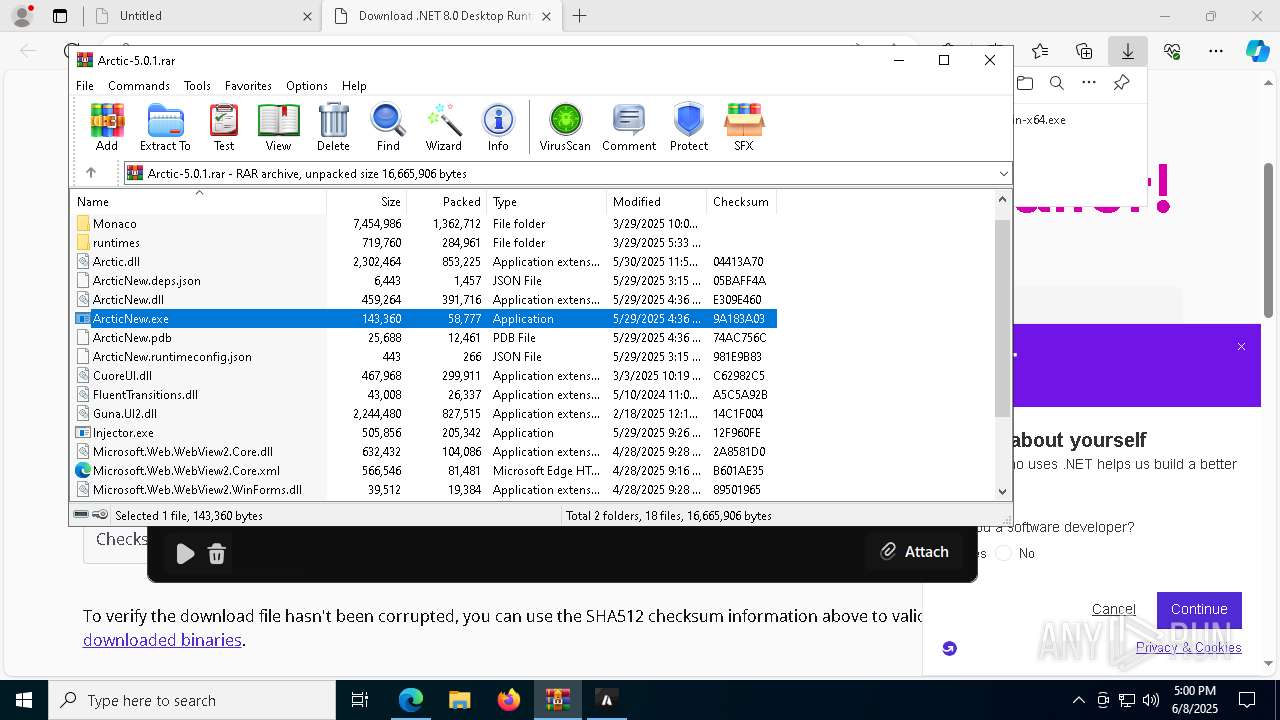Click the Add toolbar icon in WinRAR

pos(107,127)
